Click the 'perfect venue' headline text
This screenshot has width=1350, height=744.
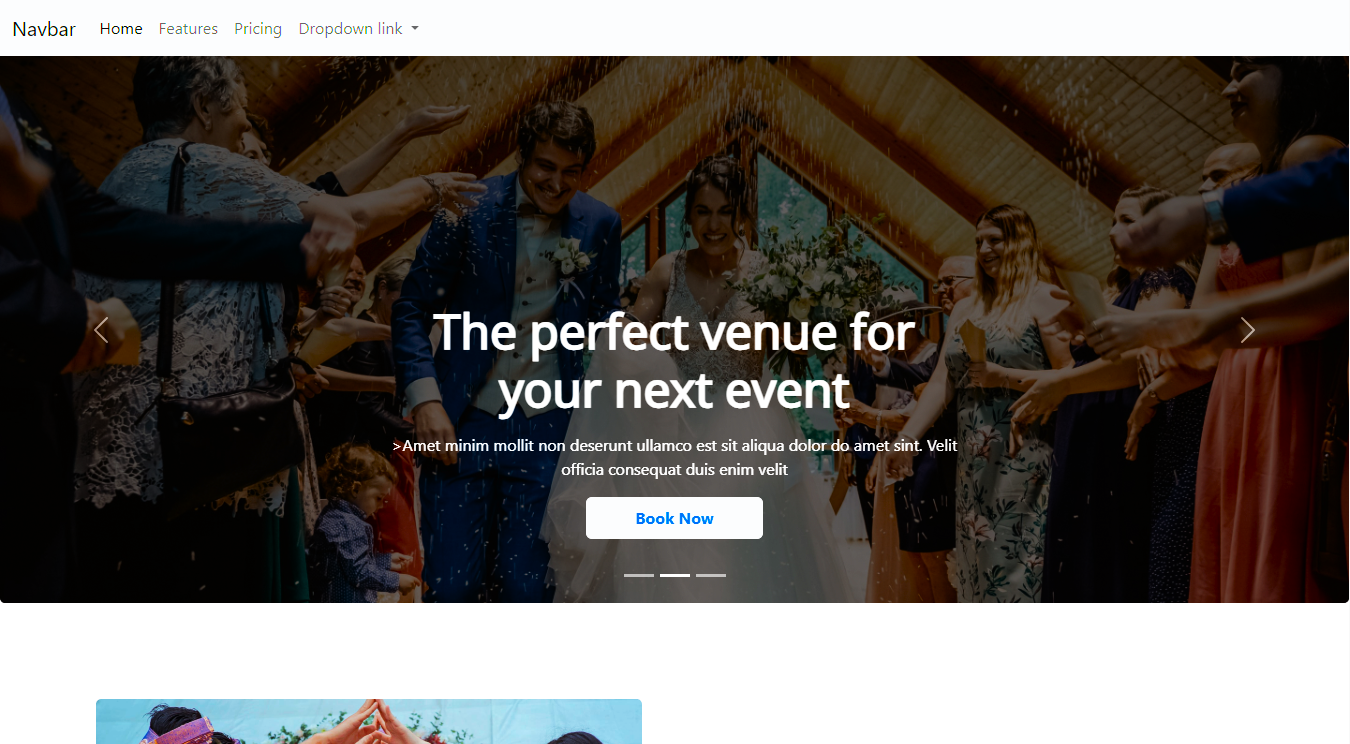(x=674, y=360)
